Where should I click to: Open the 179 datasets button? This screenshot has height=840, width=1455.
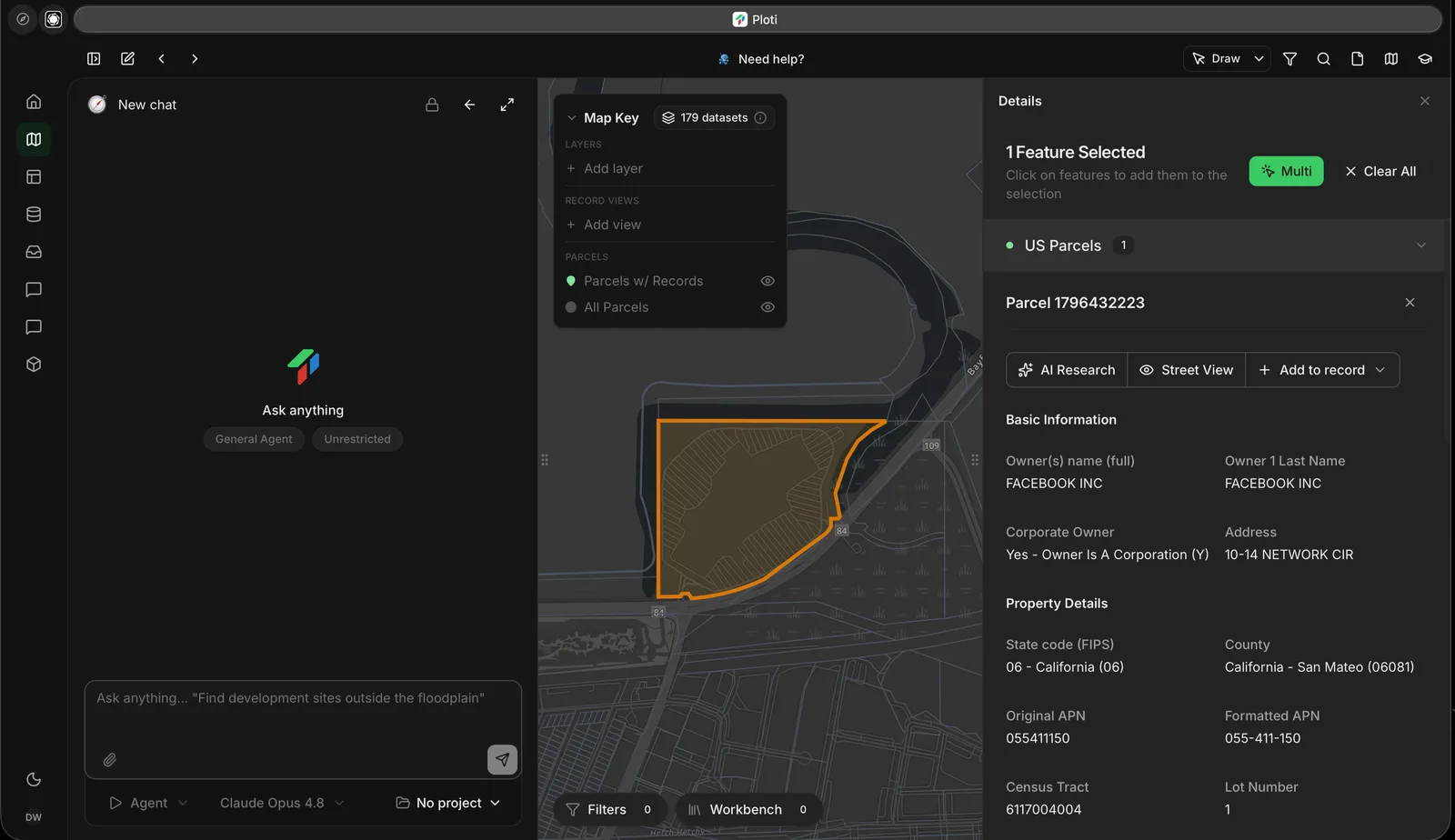pyautogui.click(x=714, y=118)
